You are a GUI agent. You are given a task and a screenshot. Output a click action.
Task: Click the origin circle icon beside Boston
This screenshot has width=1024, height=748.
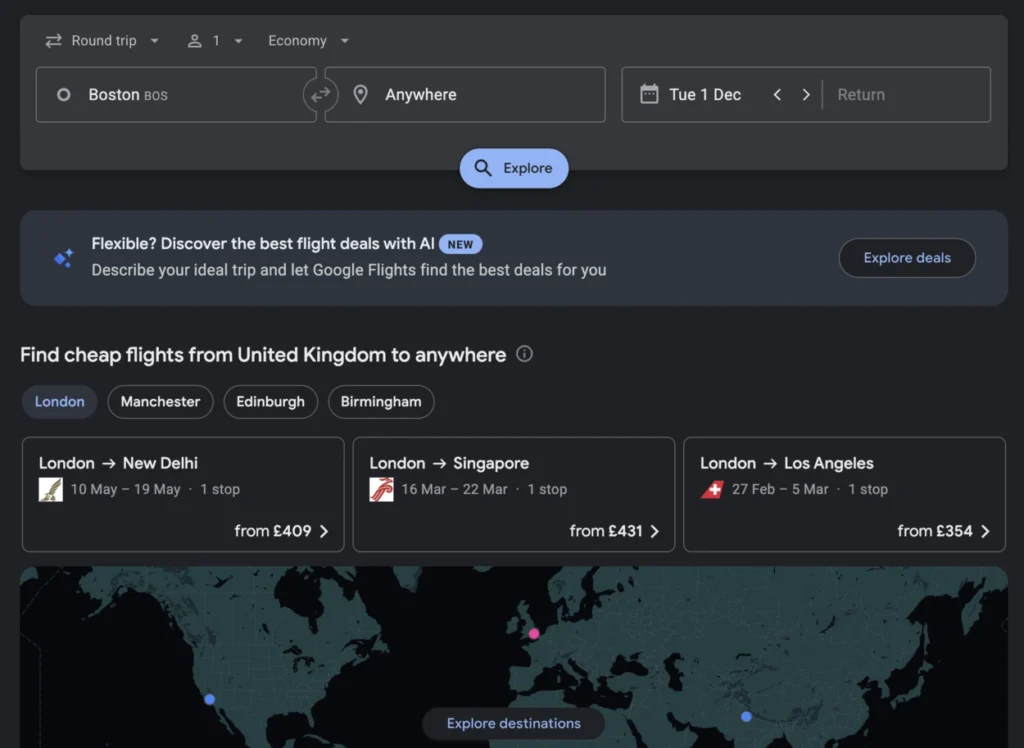(62, 94)
